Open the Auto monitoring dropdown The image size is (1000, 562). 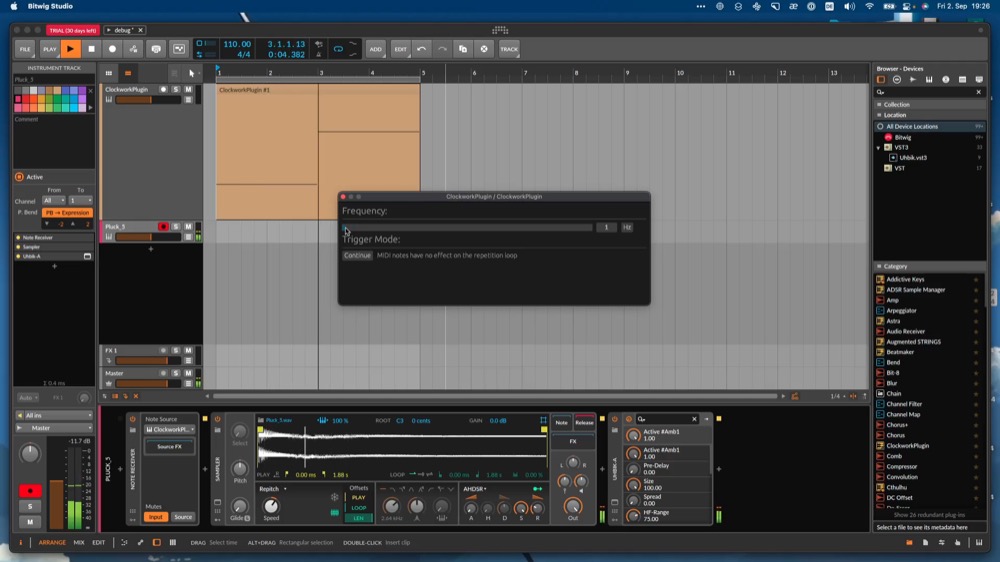(x=27, y=397)
